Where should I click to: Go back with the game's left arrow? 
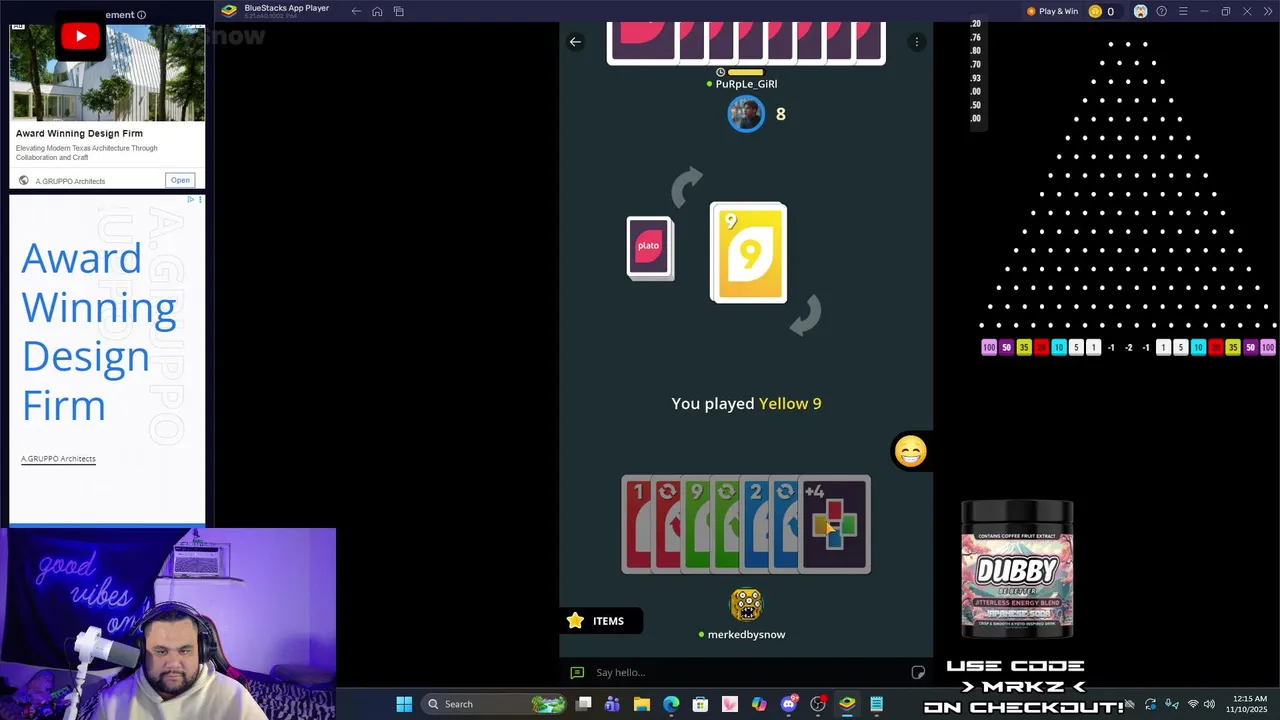coord(575,42)
